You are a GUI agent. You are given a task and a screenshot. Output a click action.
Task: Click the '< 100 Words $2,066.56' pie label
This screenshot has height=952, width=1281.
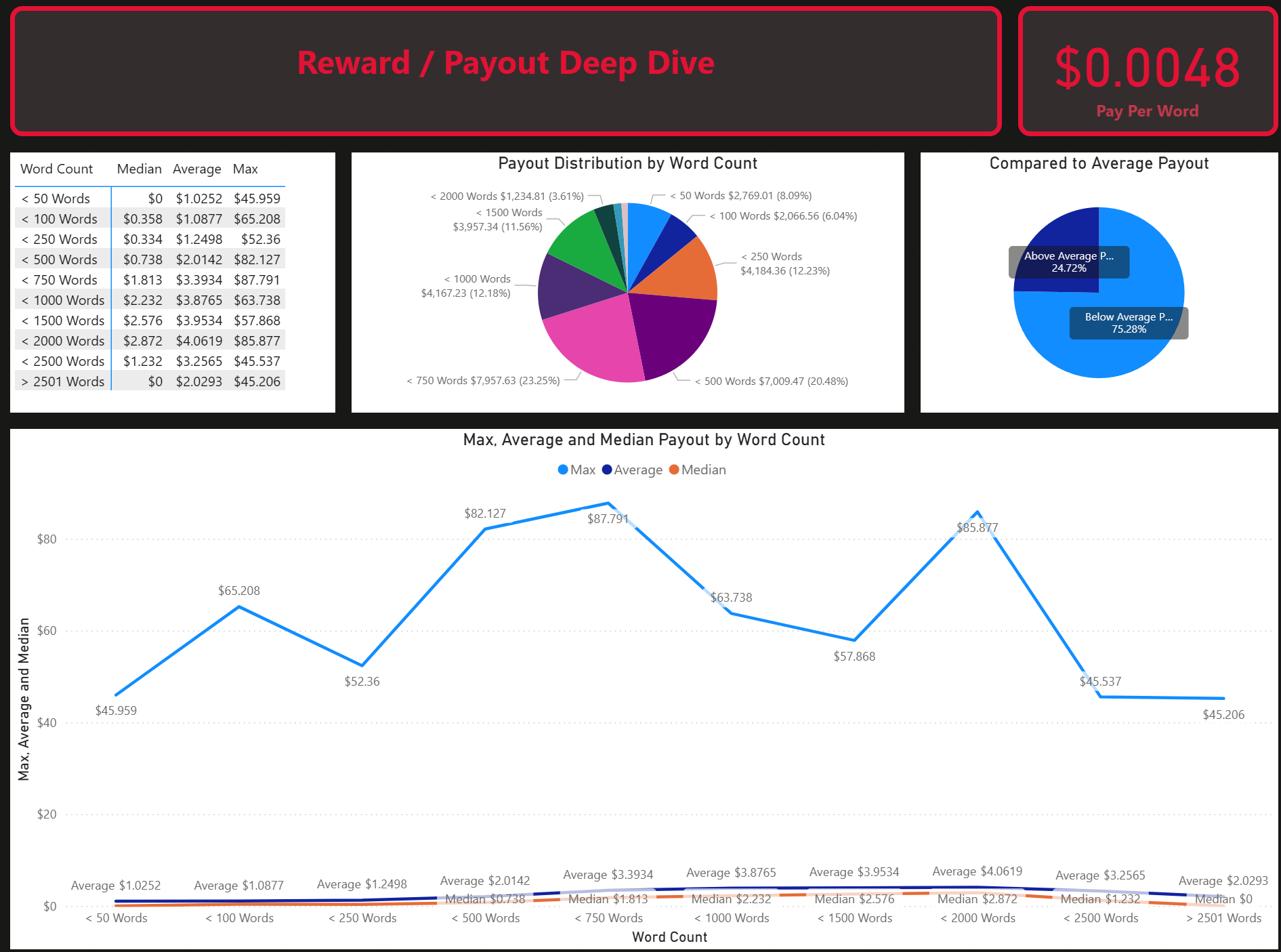click(783, 216)
